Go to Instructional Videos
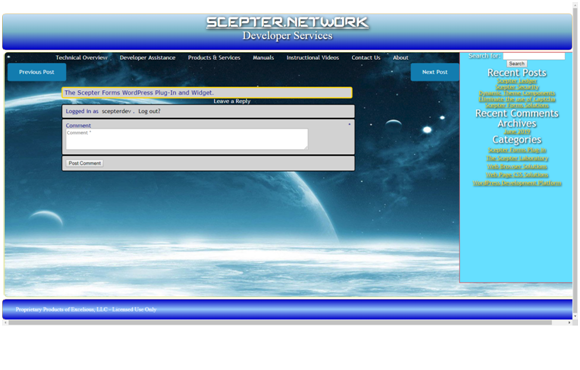The width and height of the screenshot is (580, 370). click(313, 58)
